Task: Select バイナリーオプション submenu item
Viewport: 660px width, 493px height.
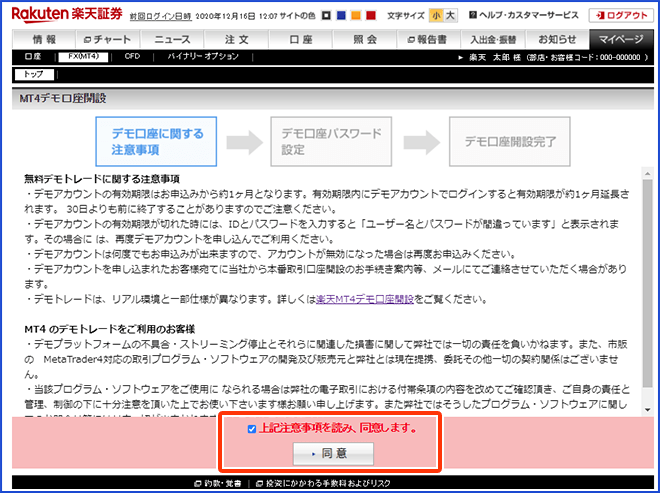Action: [203, 56]
